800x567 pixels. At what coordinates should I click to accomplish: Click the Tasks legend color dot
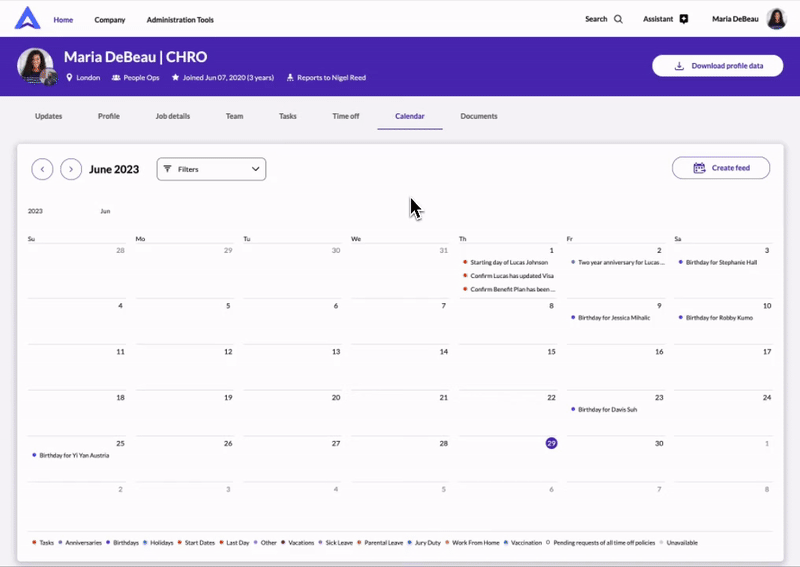tap(34, 543)
